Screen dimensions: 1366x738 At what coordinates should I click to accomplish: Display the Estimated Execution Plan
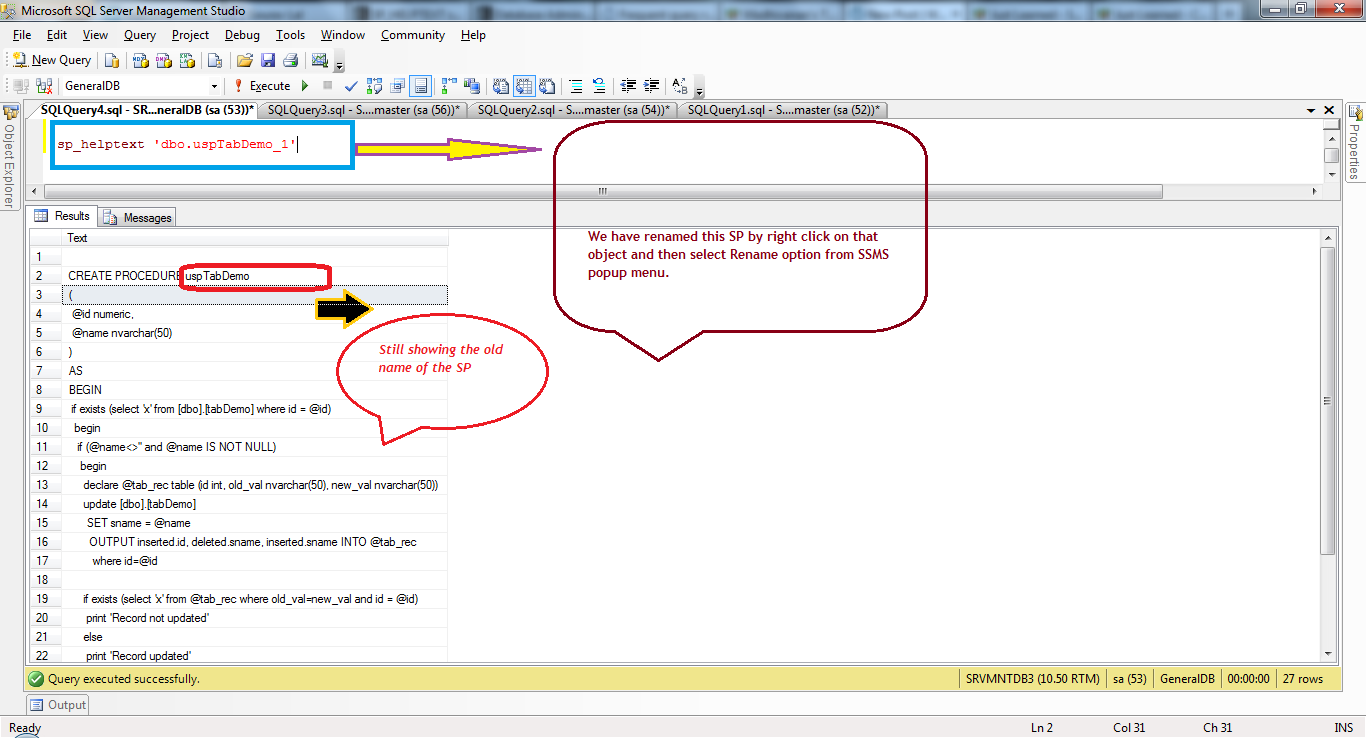[x=376, y=86]
